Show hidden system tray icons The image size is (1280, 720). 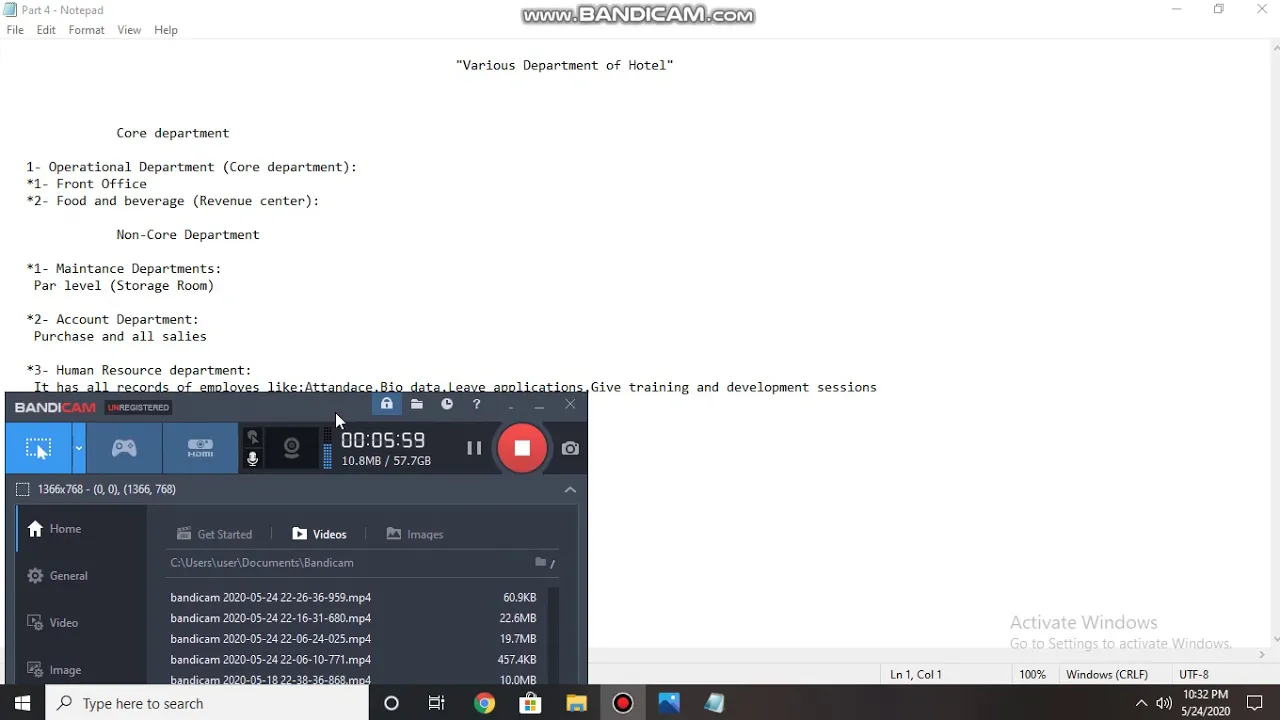click(x=1141, y=703)
